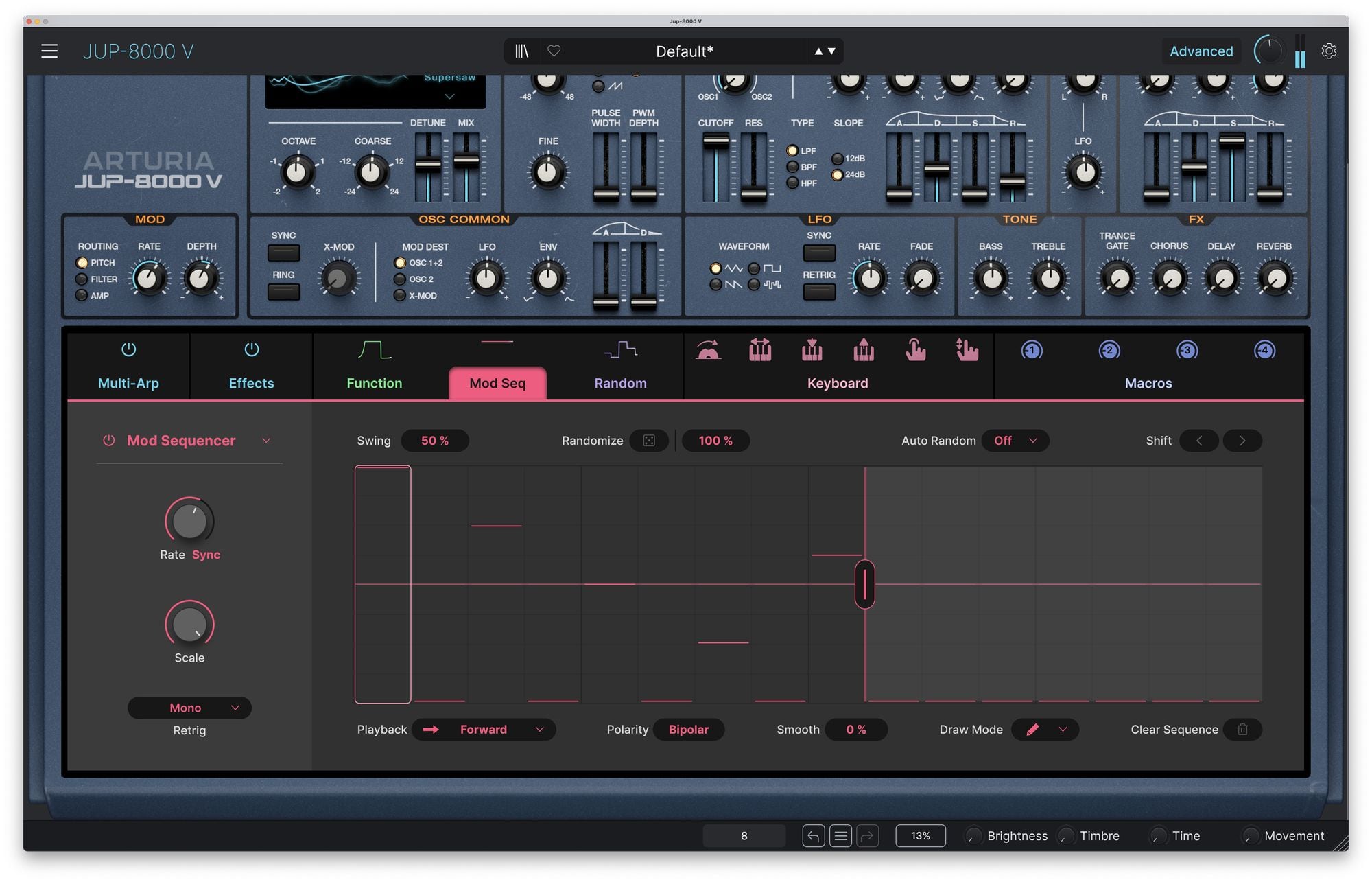Open the edit history list icon
This screenshot has height=882, width=1372.
(x=840, y=836)
